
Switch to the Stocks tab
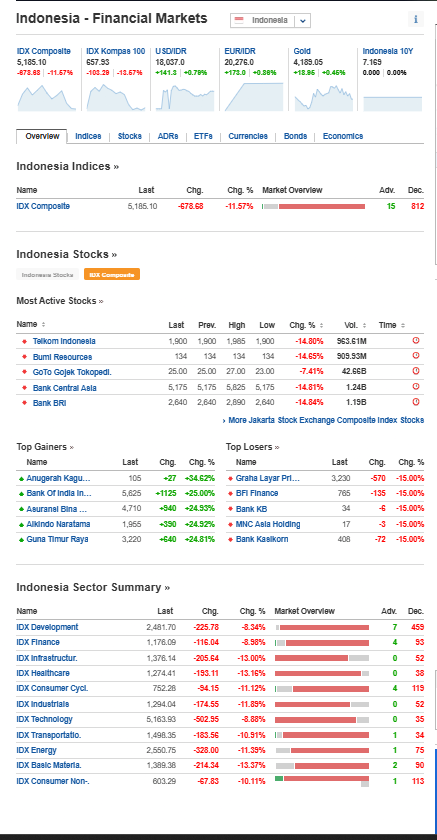point(130,136)
